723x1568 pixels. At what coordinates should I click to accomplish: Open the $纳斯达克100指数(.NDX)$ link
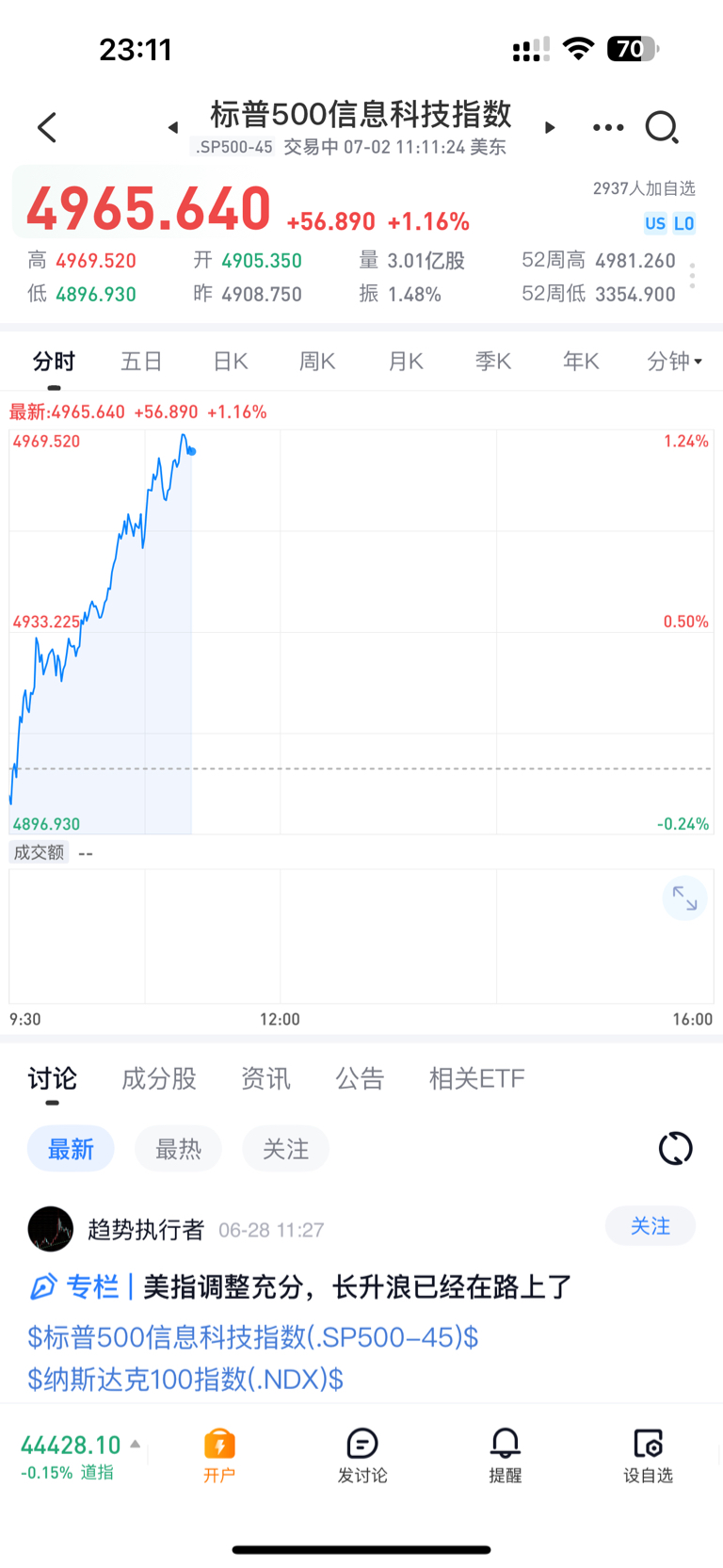(185, 1380)
